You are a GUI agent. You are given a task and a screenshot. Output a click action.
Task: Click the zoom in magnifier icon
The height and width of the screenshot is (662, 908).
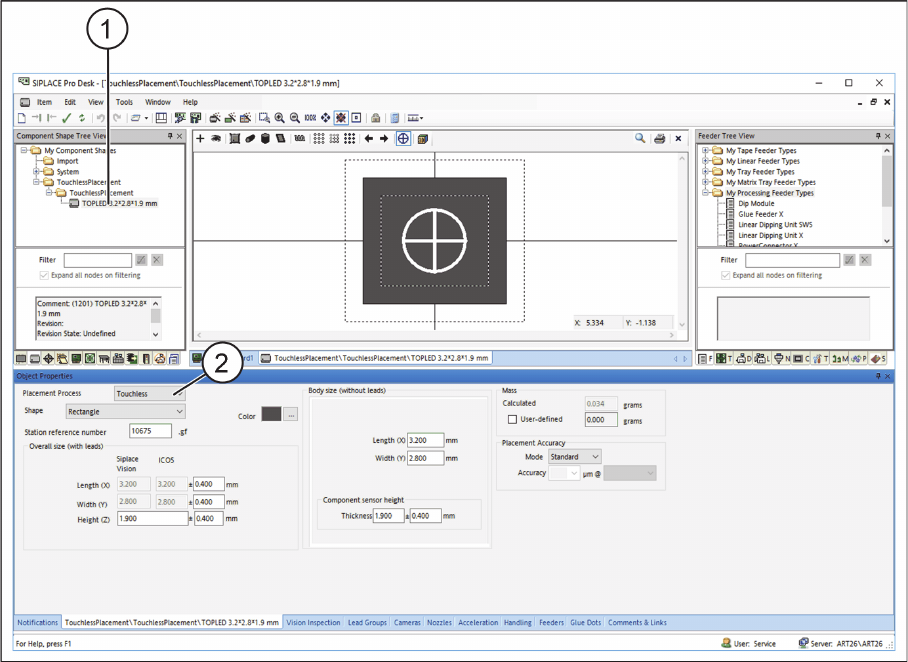pyautogui.click(x=280, y=118)
